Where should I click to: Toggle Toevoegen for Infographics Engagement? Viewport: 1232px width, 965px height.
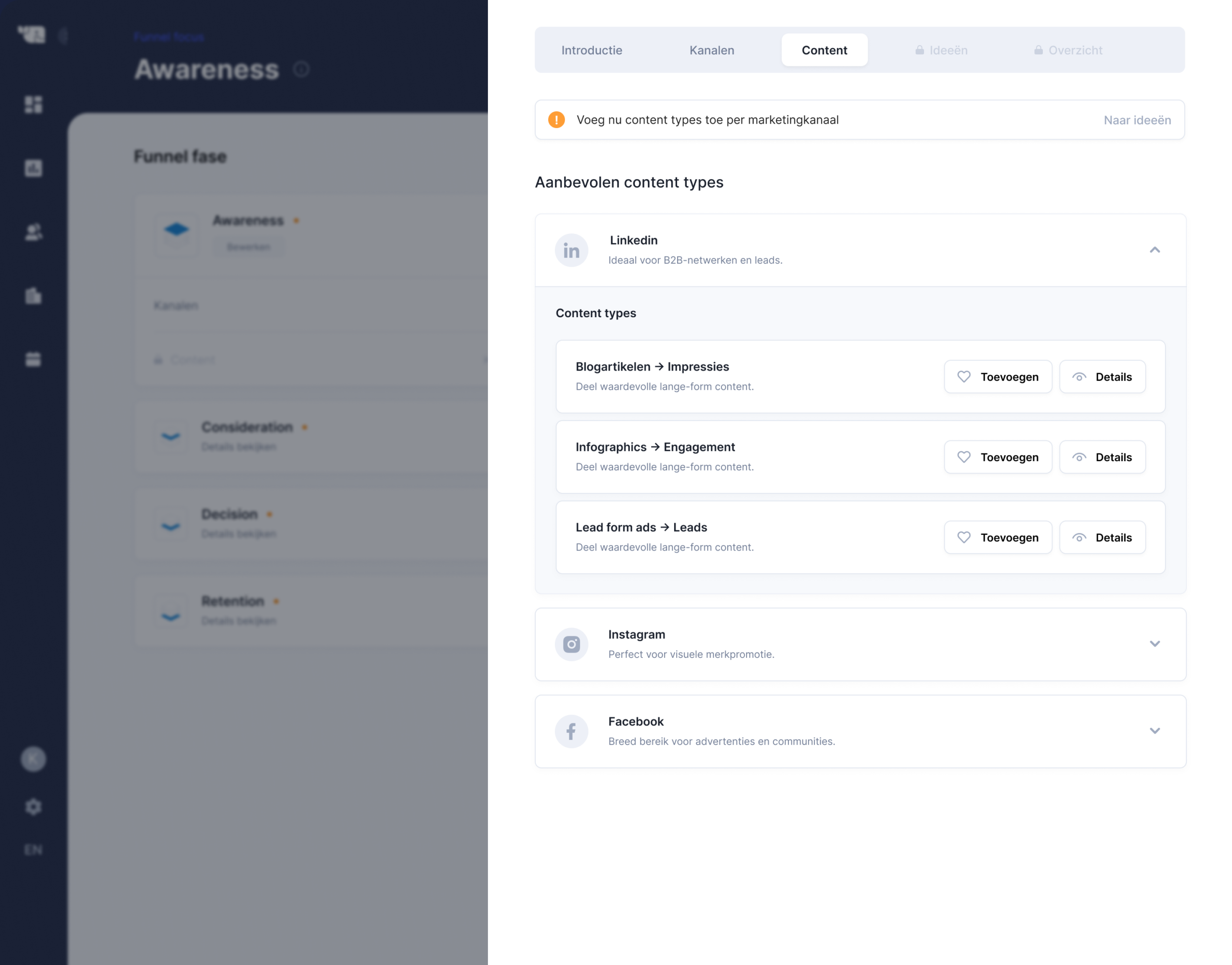998,457
